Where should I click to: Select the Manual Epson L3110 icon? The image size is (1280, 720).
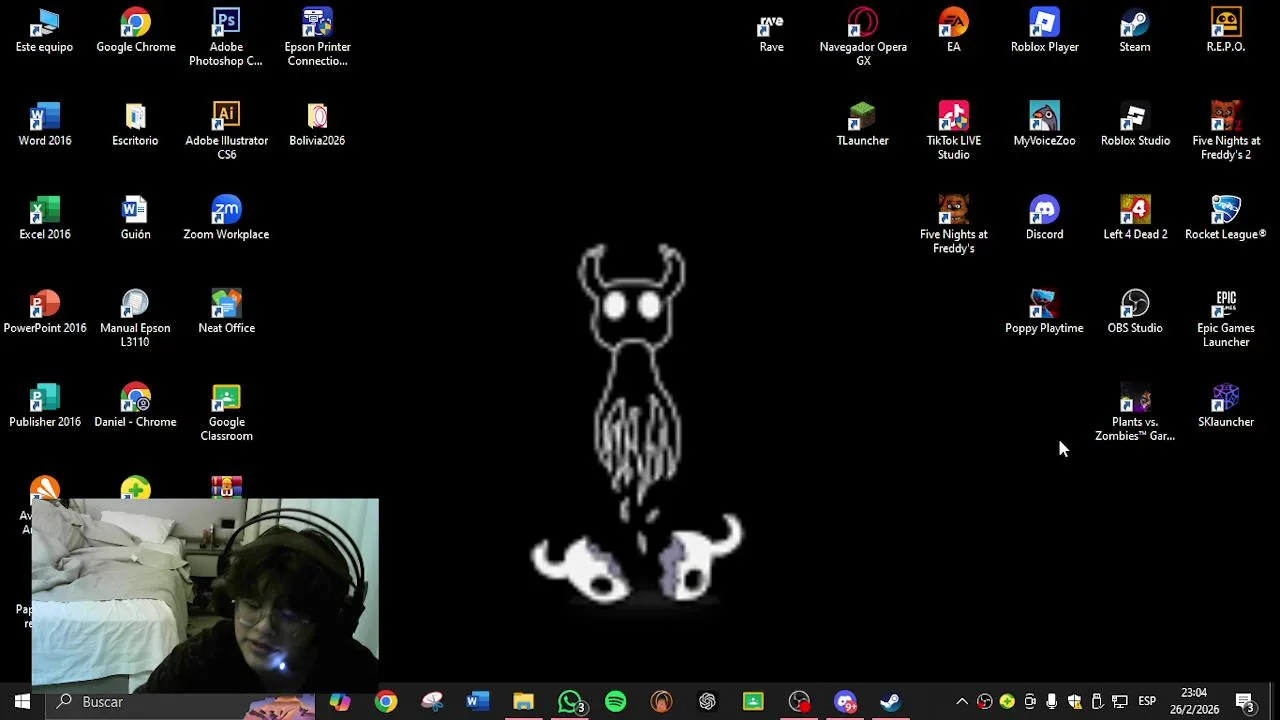pos(135,320)
